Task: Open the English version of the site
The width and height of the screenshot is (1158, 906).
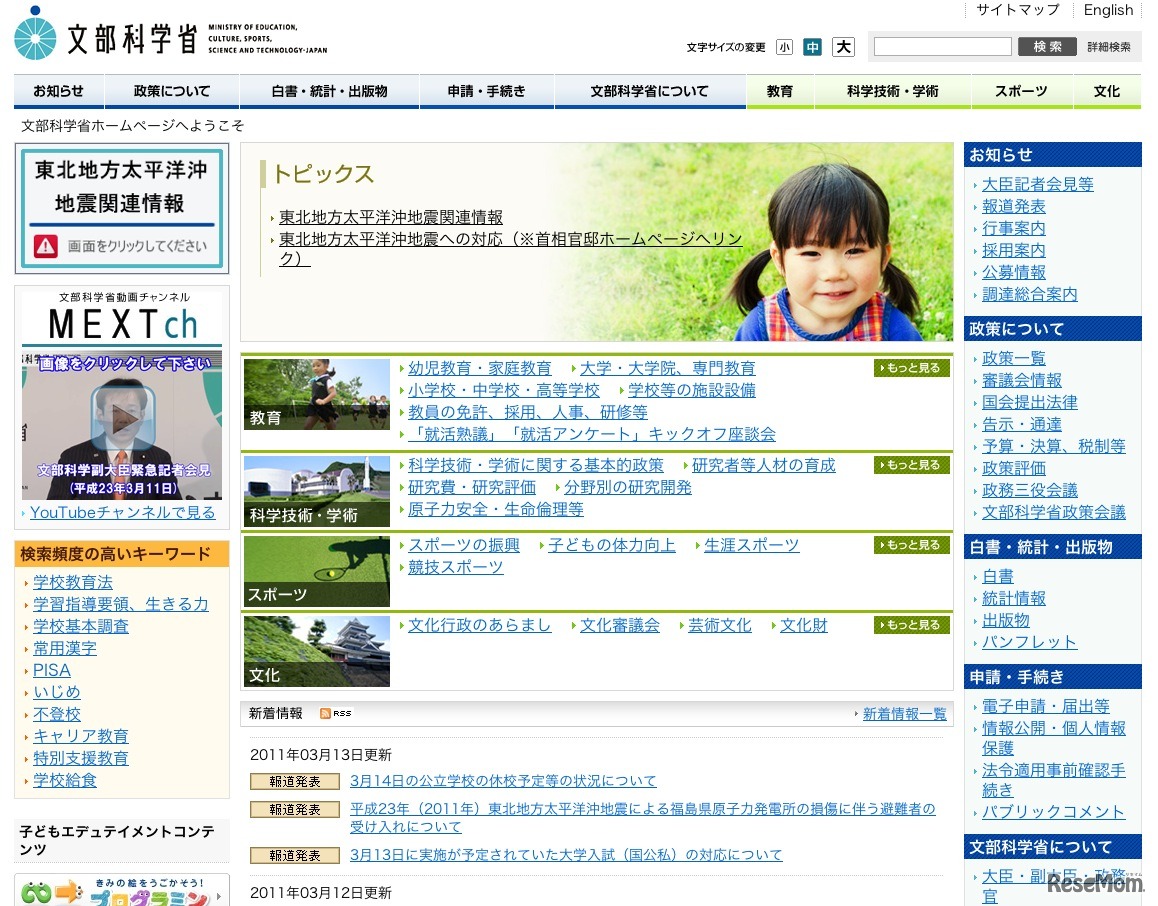Action: 1108,10
